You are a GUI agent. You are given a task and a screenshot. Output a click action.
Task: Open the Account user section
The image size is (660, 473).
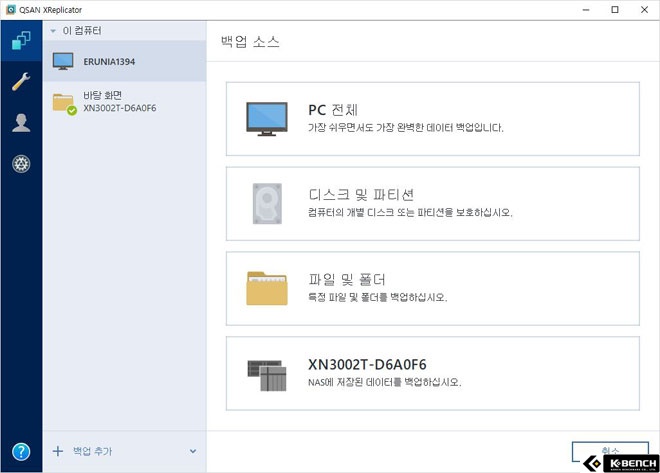(x=21, y=123)
